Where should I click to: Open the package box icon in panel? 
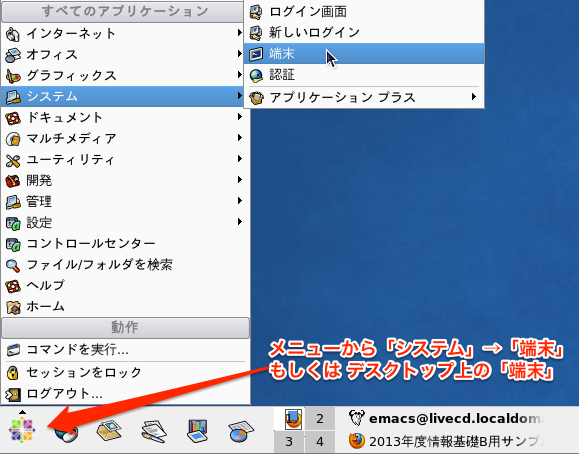(109, 430)
